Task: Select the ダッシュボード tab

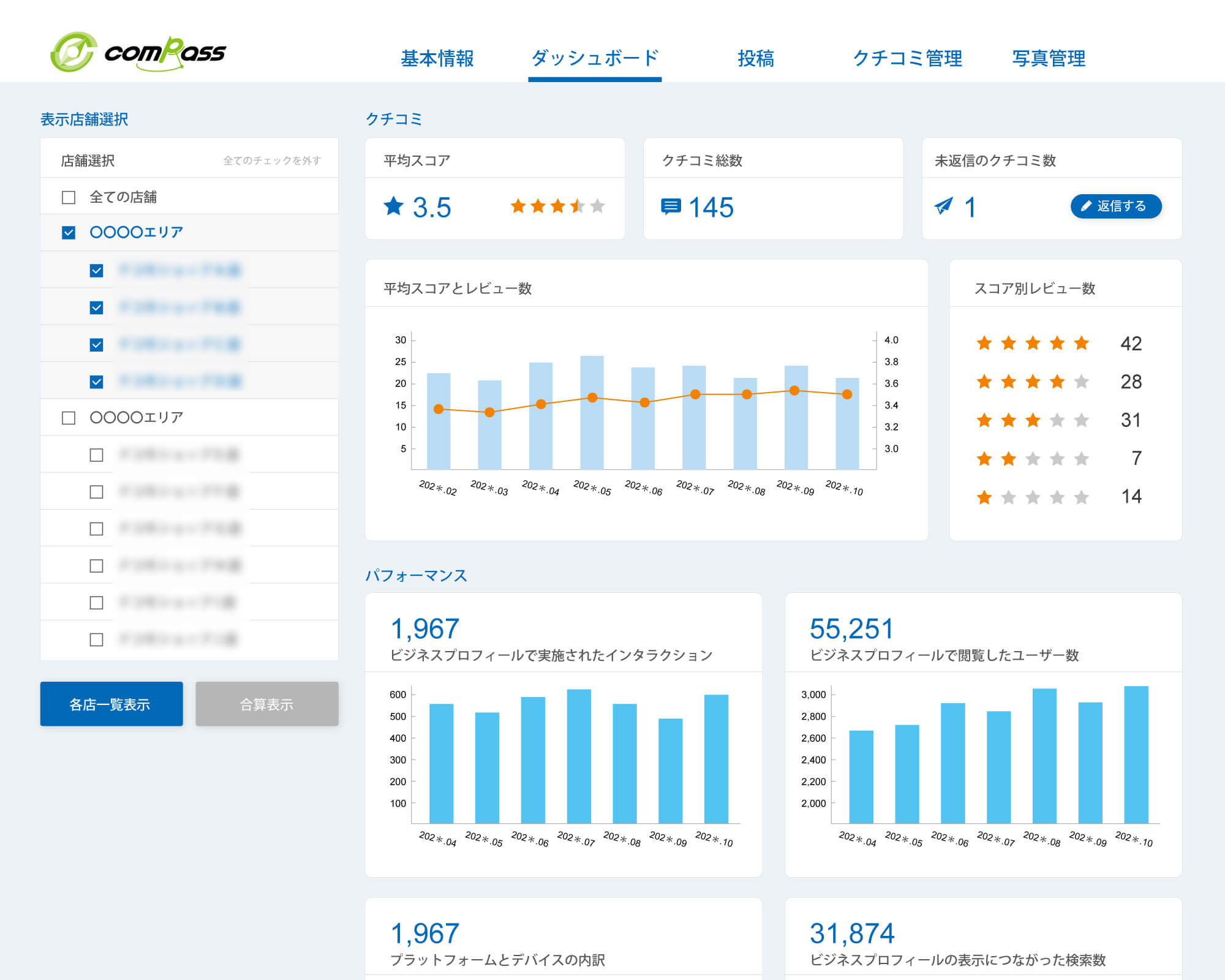Action: [595, 59]
